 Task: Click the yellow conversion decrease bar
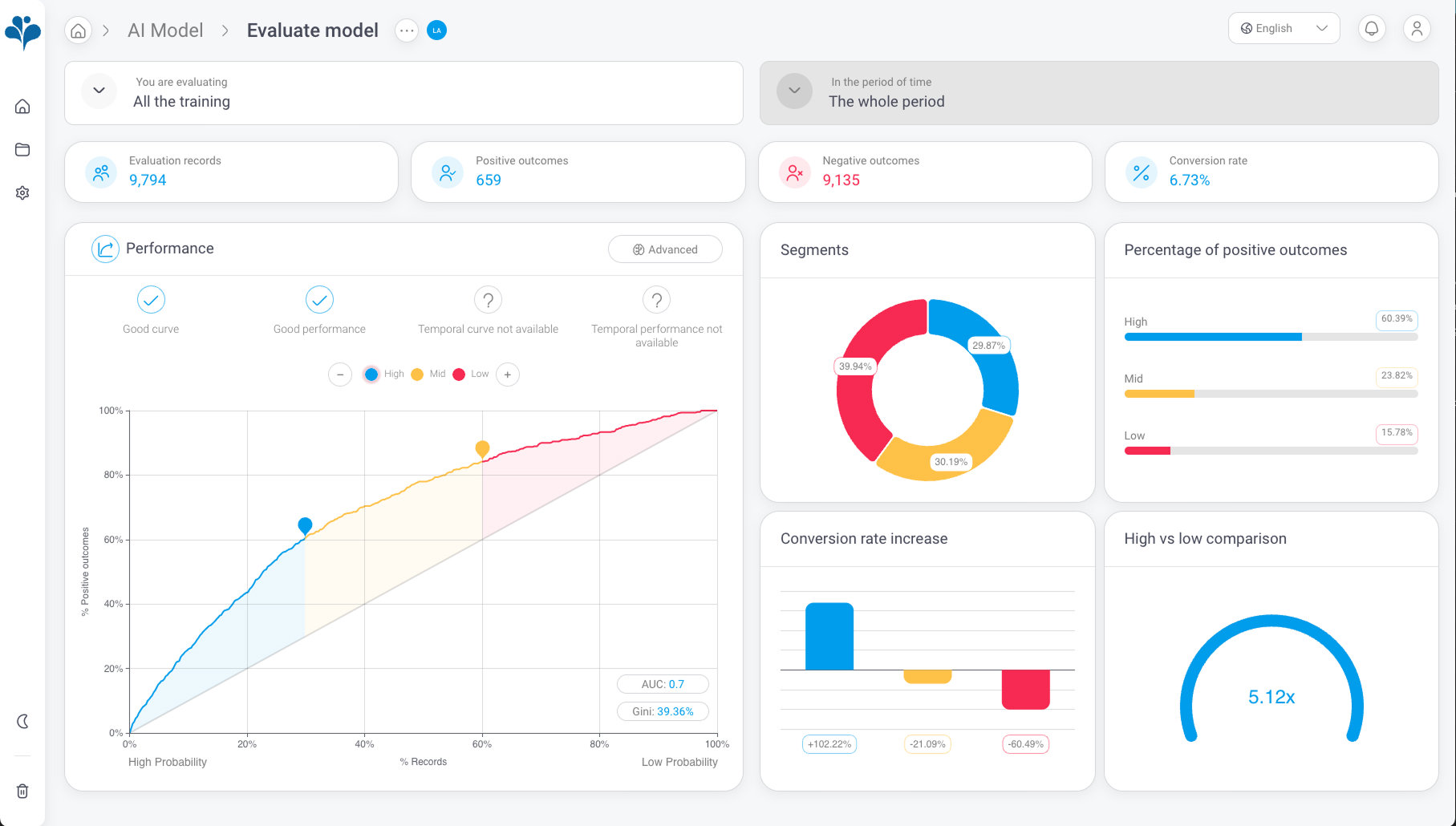[927, 676]
